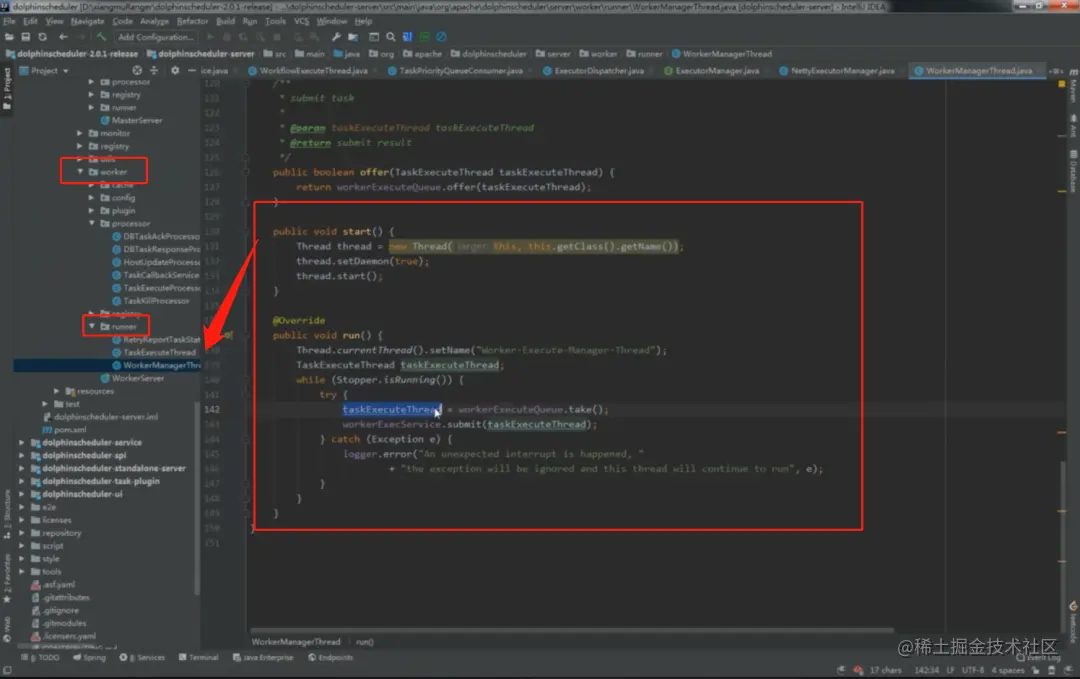Click the Settings wrench toolbar icon
1080x679 pixels.
(x=336, y=37)
